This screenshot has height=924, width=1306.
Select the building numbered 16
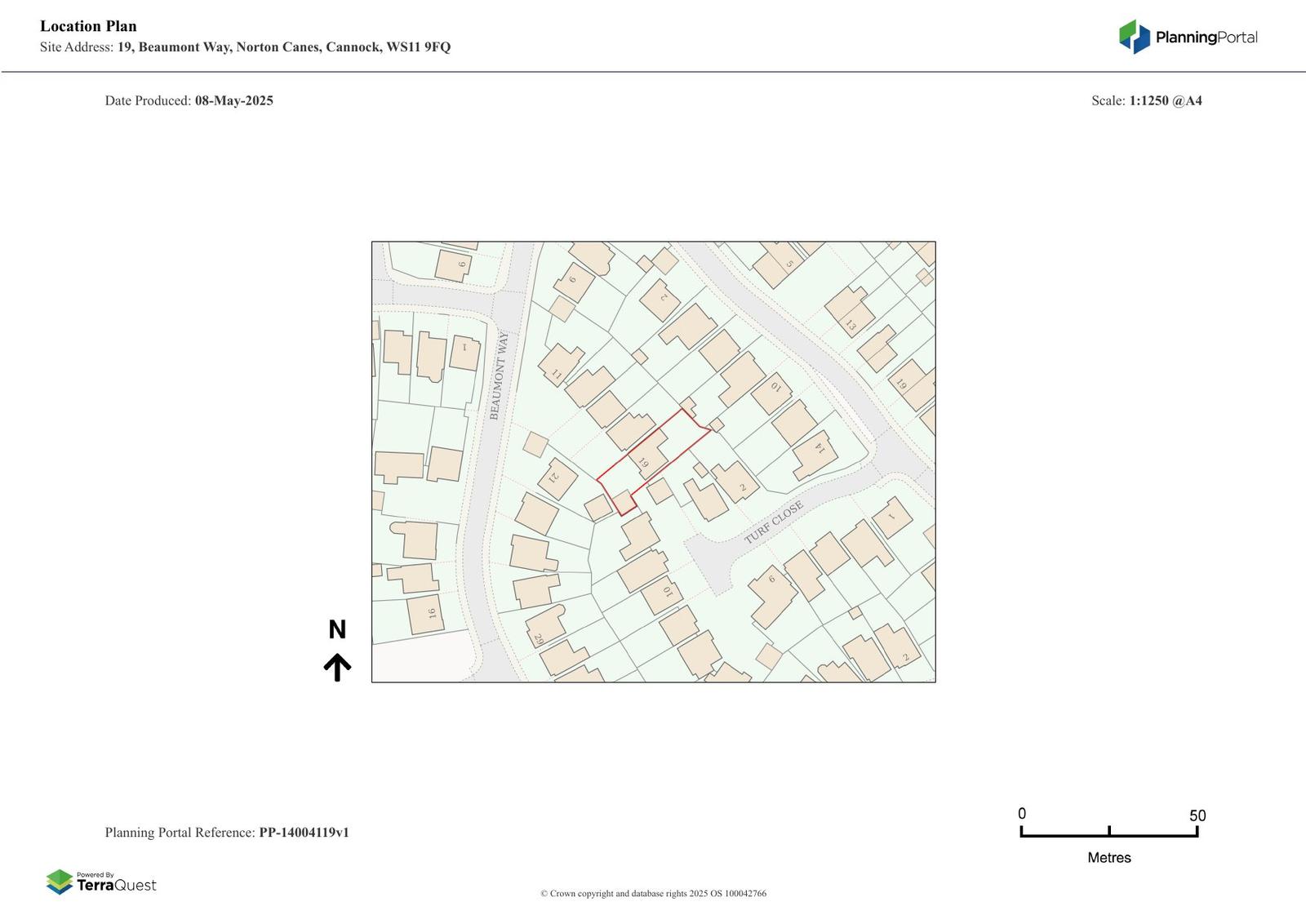[426, 615]
